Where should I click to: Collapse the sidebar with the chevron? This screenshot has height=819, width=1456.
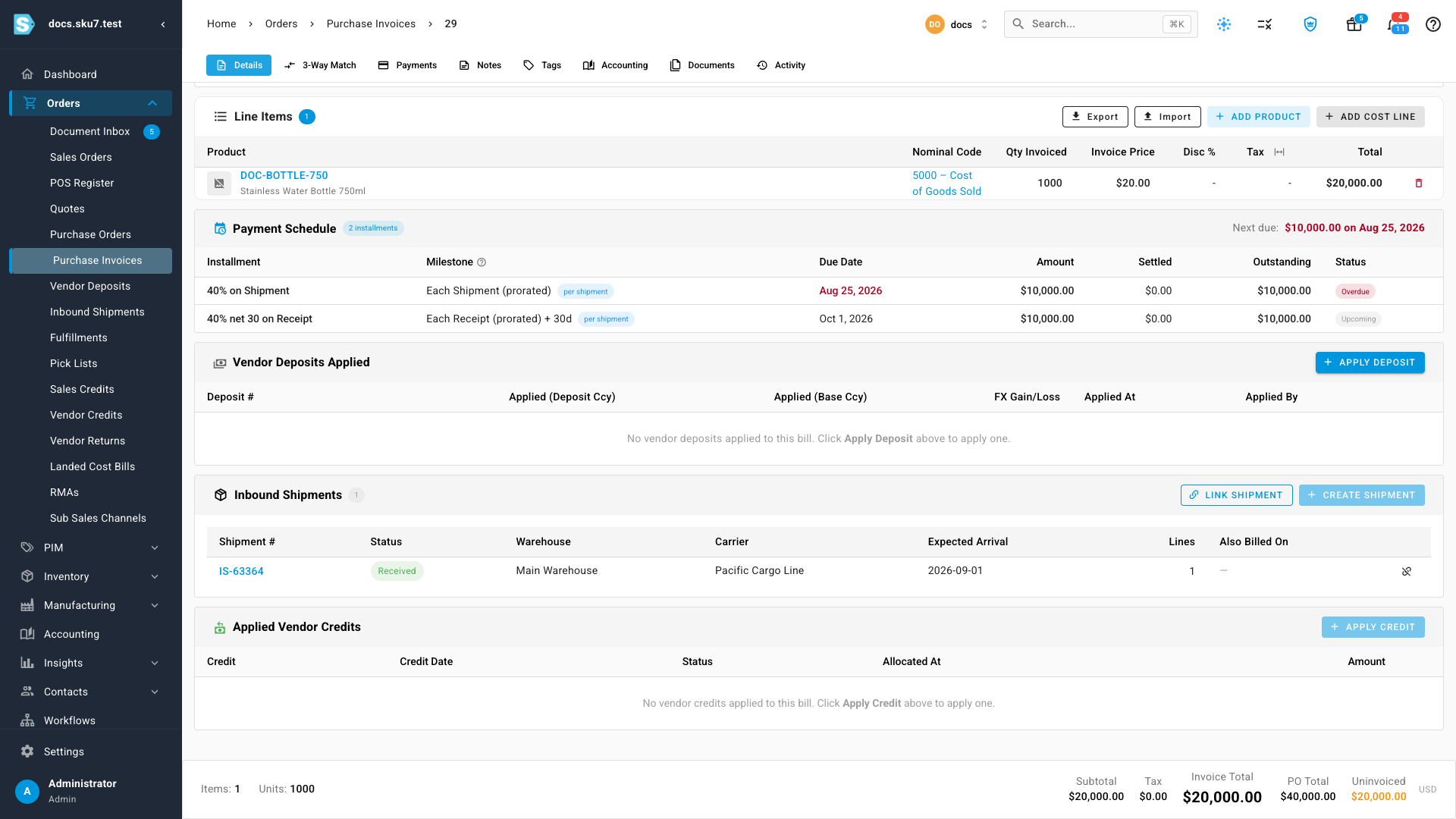tap(163, 24)
